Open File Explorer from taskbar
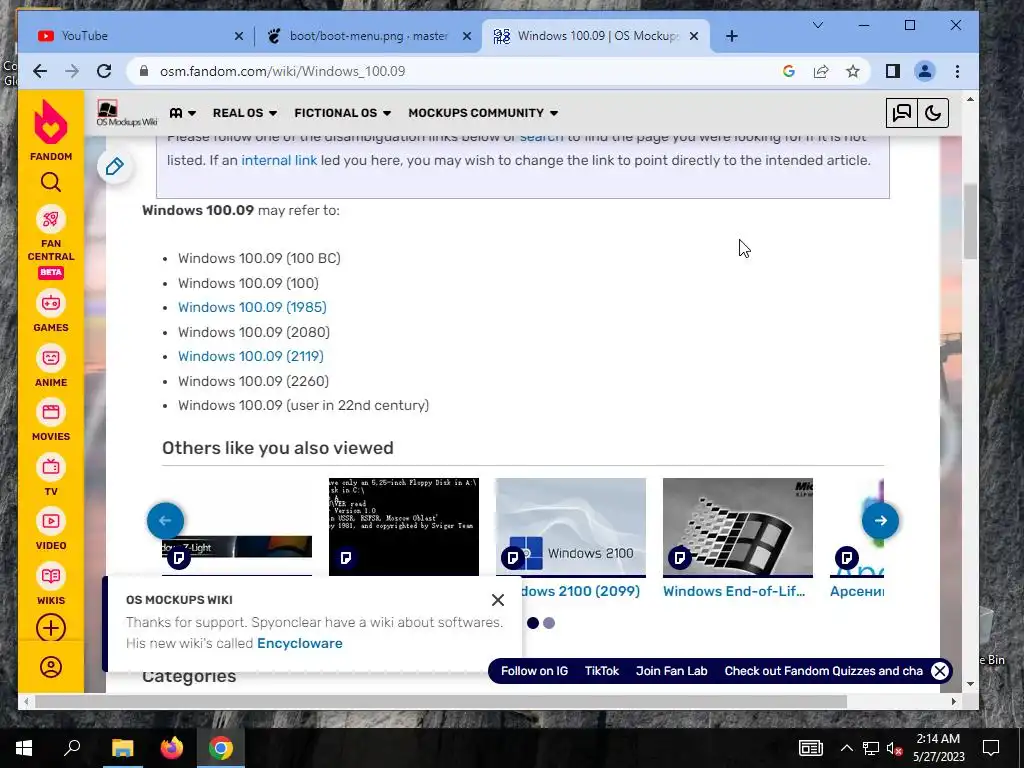Viewport: 1024px width, 768px height. [122, 748]
